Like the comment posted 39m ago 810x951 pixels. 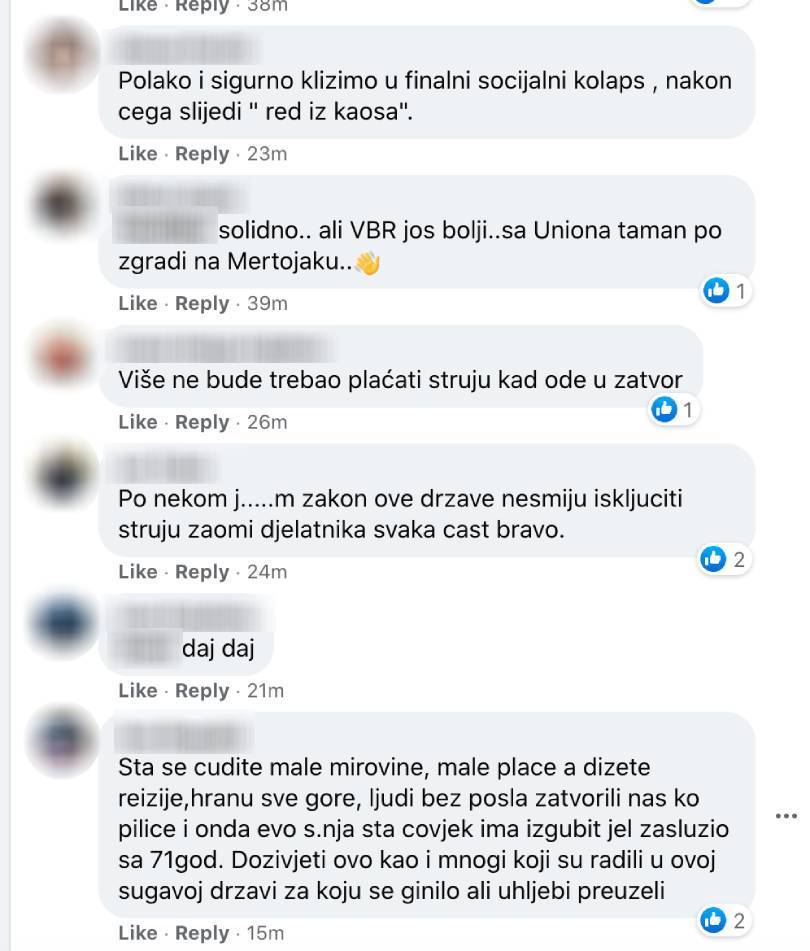(138, 303)
